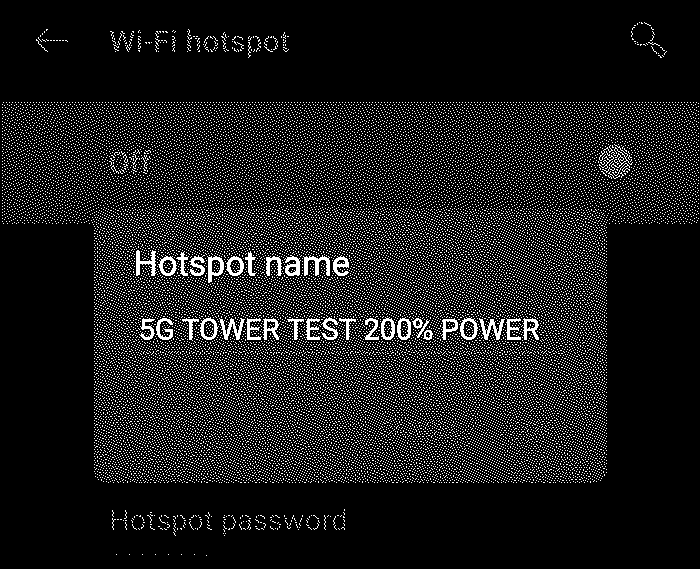Click the word TEST in the hotspot name
700x569 pixels.
pos(322,330)
